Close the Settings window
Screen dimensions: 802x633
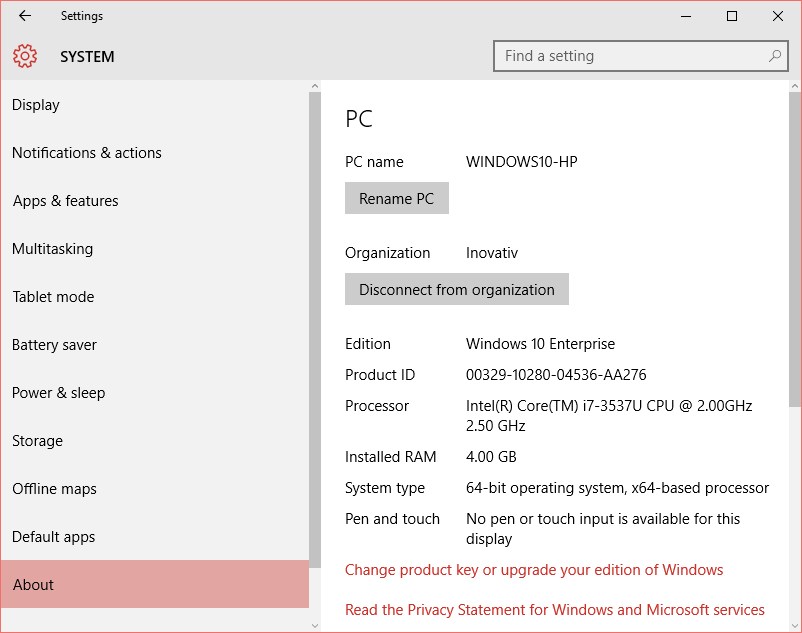[778, 16]
